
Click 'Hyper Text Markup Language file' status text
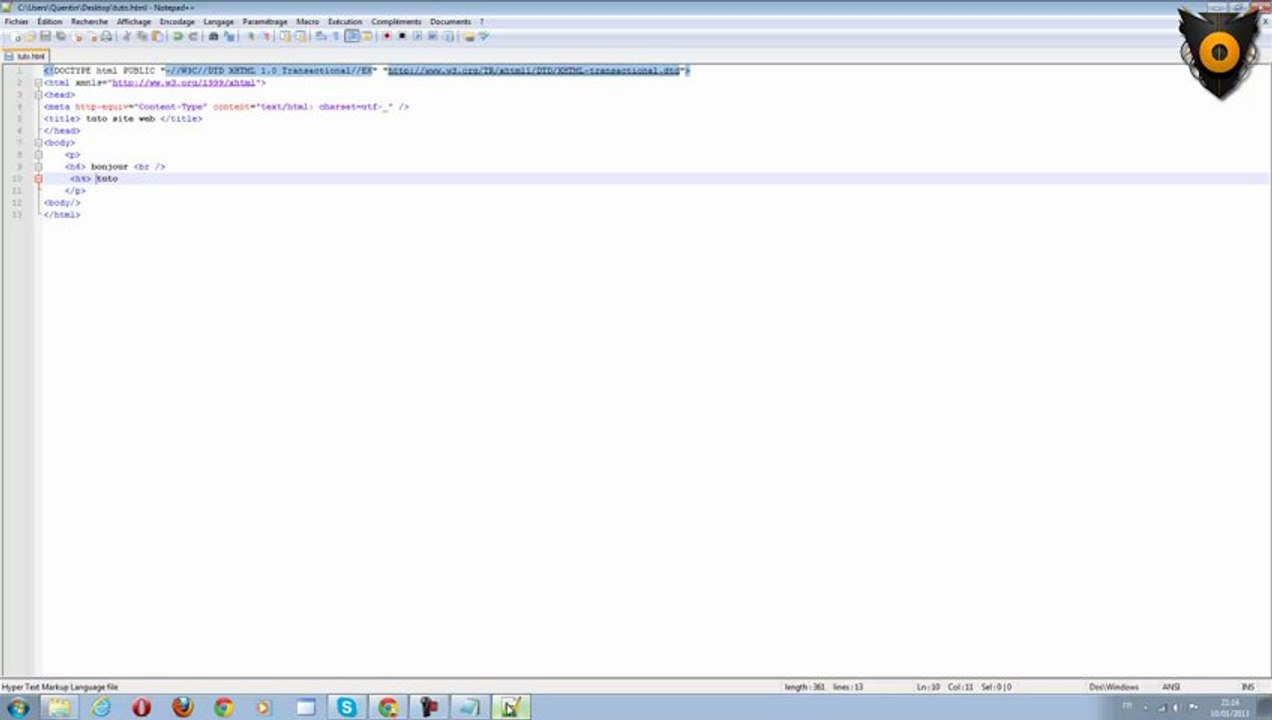[60, 687]
